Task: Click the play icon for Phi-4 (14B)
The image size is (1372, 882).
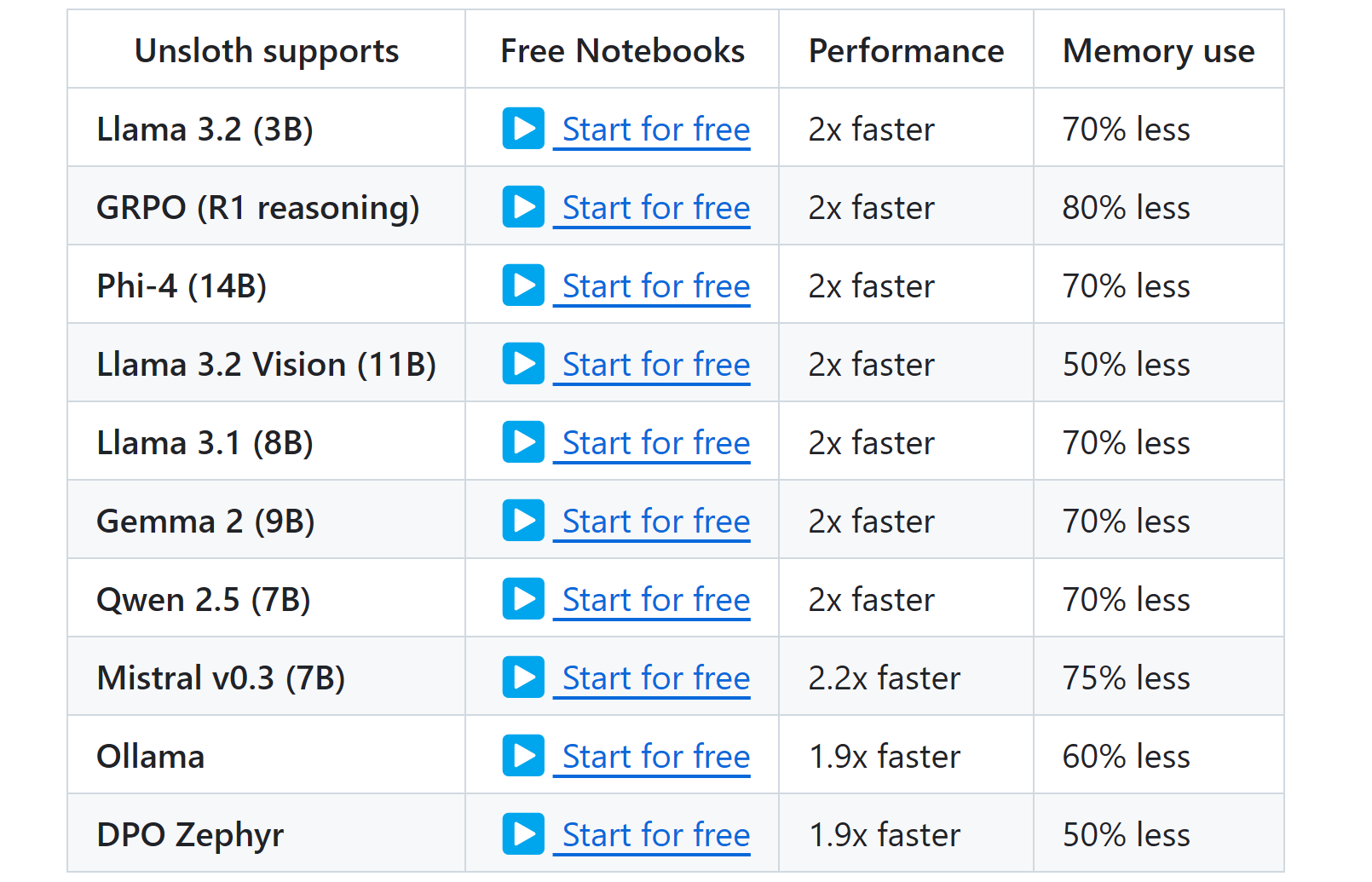Action: (x=523, y=285)
